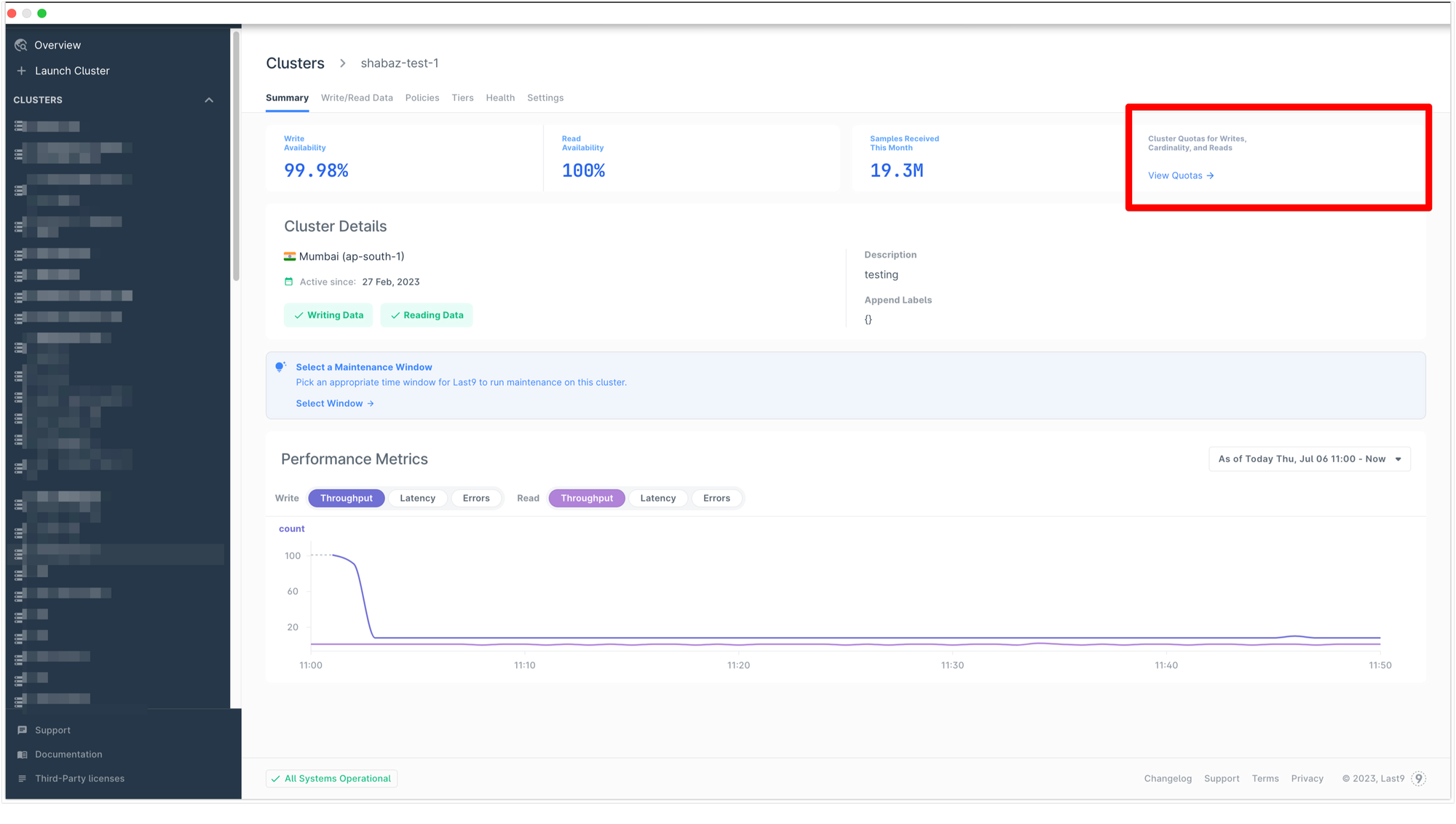The height and width of the screenshot is (824, 1456).
Task: Click the Third-Party licenses list icon
Action: click(x=22, y=779)
